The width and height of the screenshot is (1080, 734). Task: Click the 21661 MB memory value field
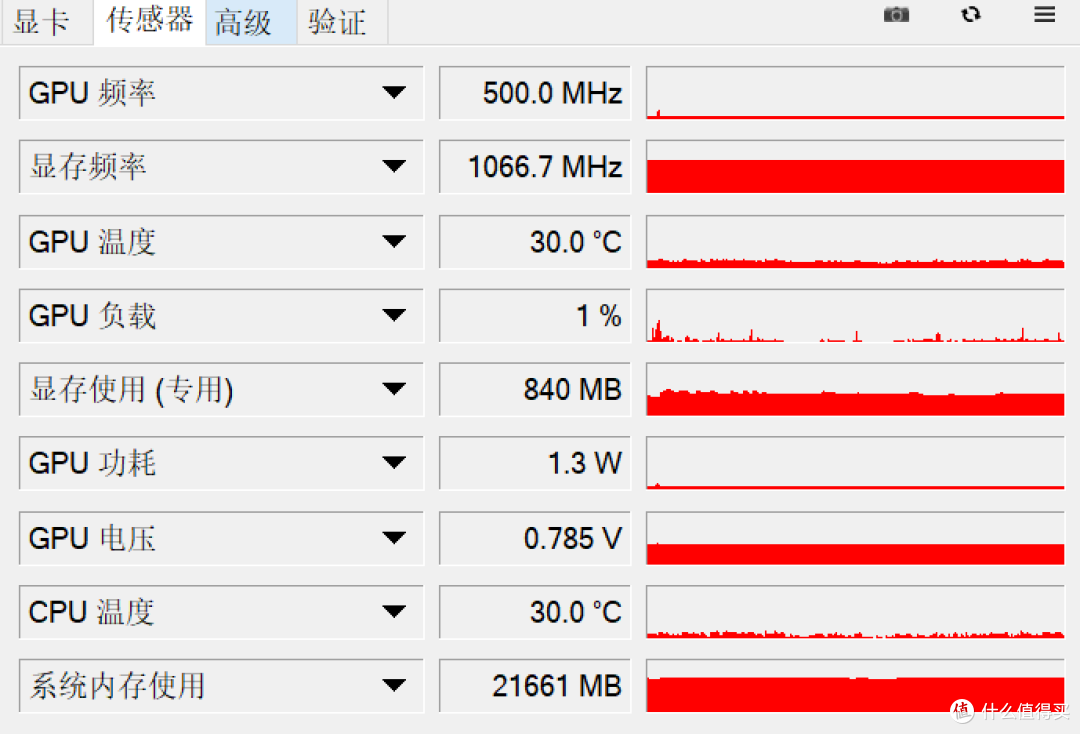[534, 685]
